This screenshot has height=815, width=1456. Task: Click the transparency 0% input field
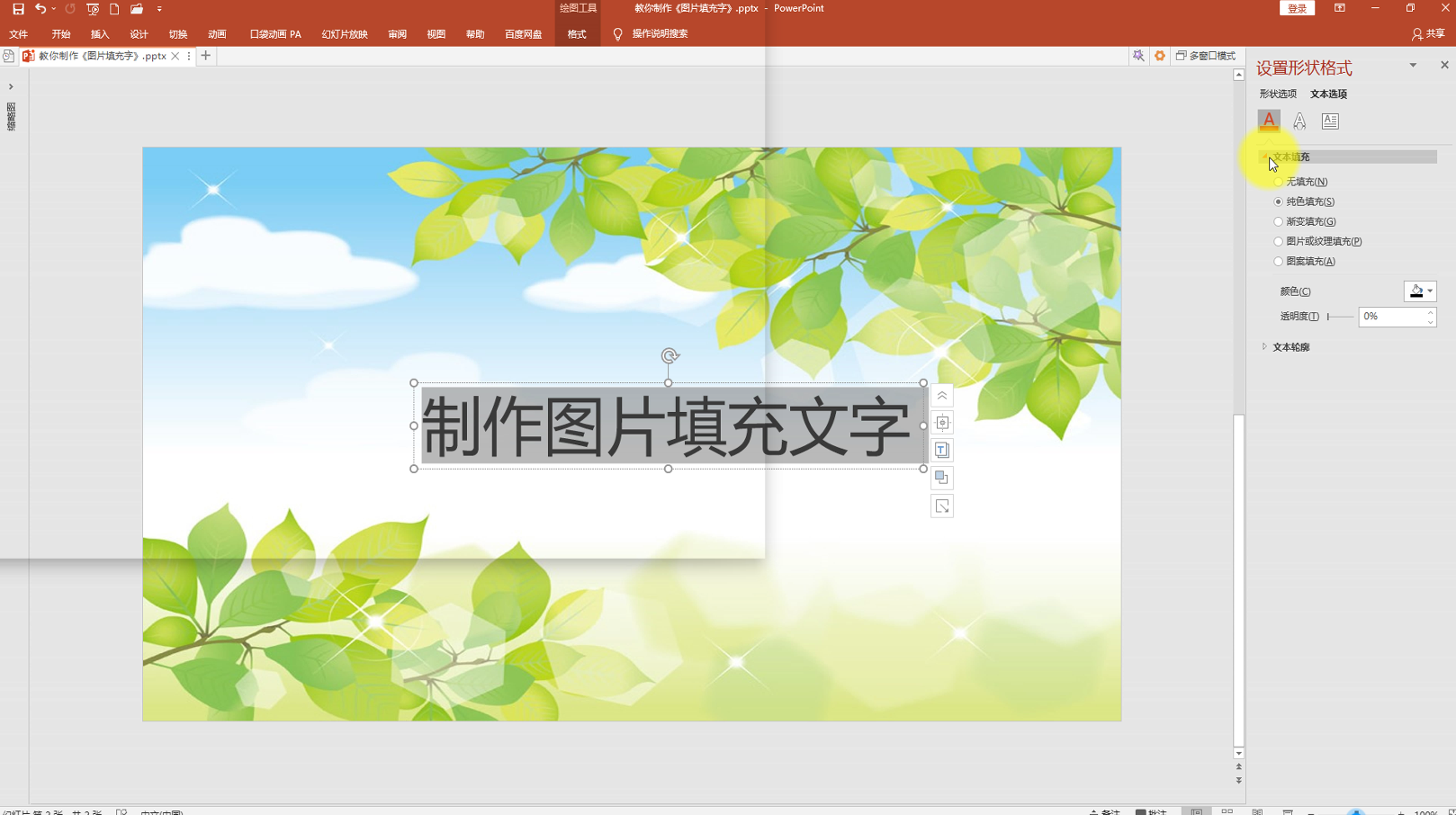(1391, 317)
